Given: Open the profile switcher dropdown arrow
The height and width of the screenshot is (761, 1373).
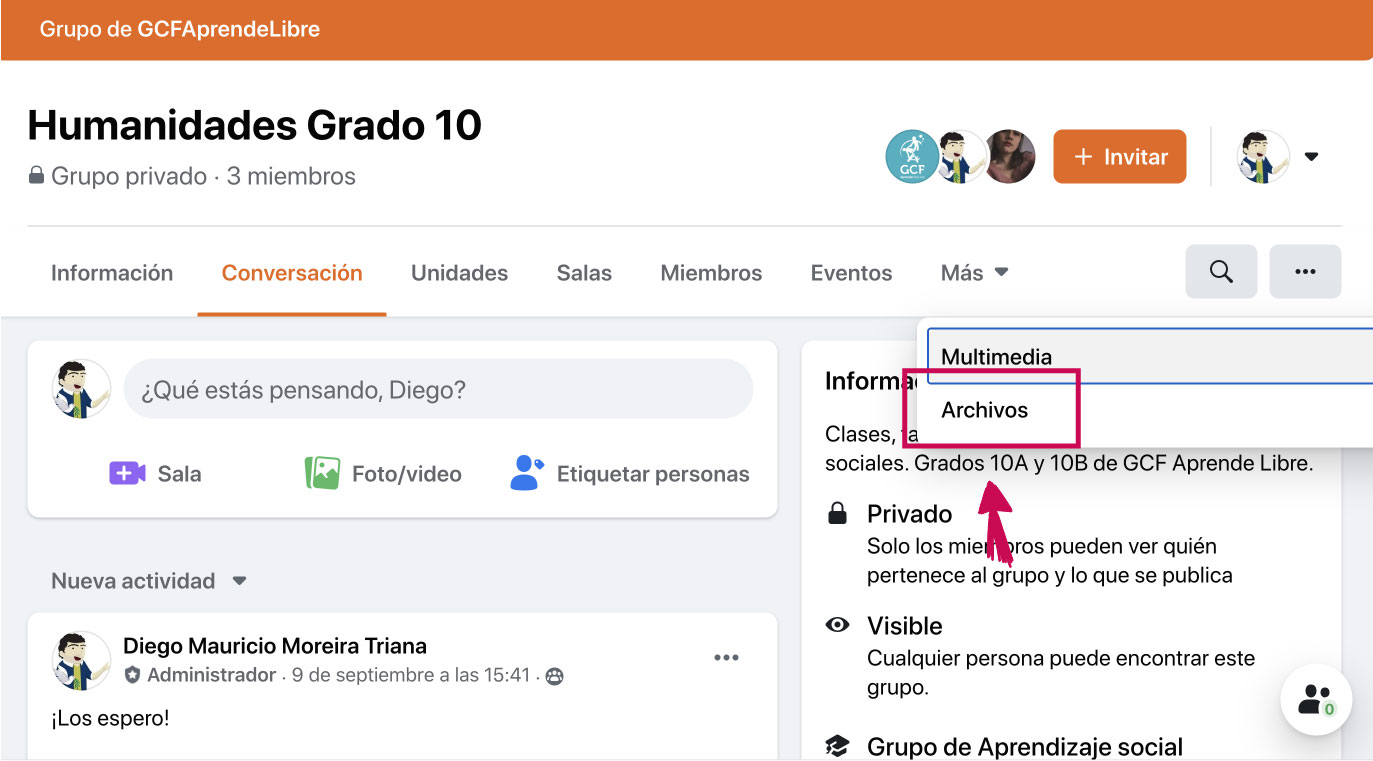Looking at the screenshot, I should coord(1312,157).
